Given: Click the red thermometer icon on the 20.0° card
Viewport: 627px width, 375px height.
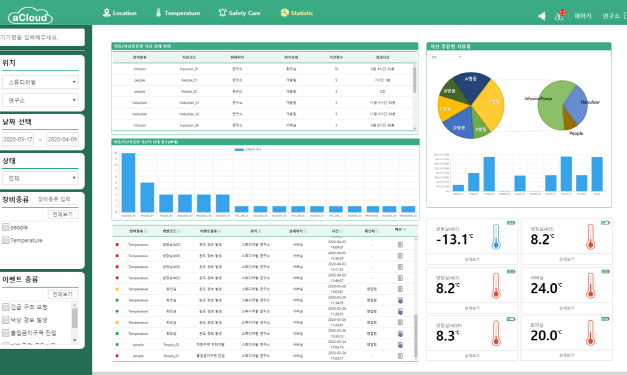Looking at the screenshot, I should click(590, 333).
